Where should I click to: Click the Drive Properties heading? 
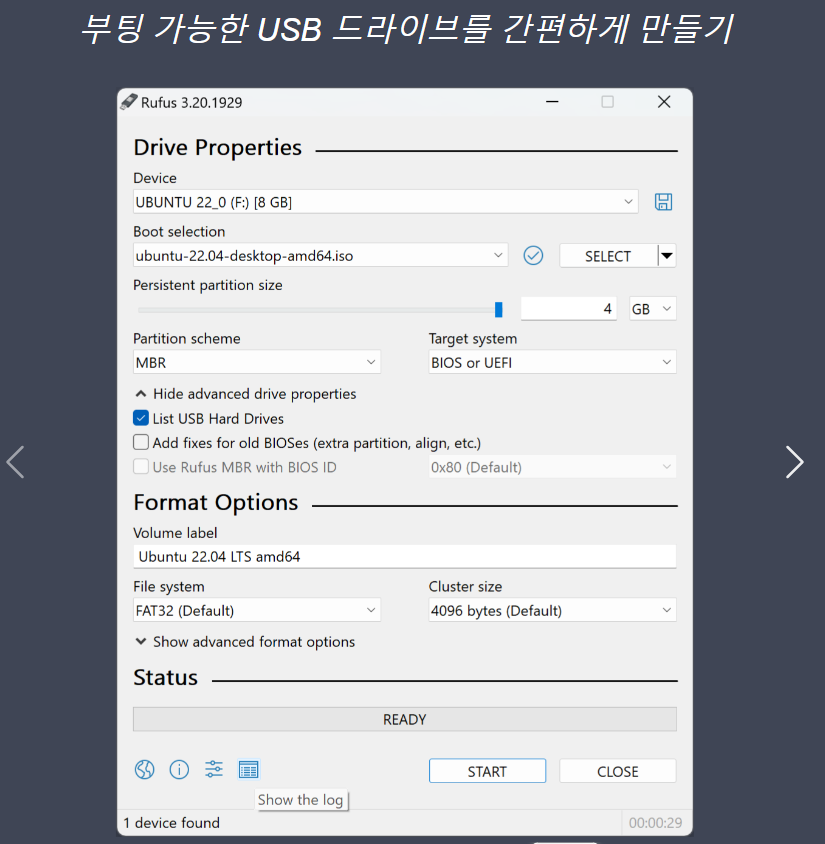(x=217, y=147)
